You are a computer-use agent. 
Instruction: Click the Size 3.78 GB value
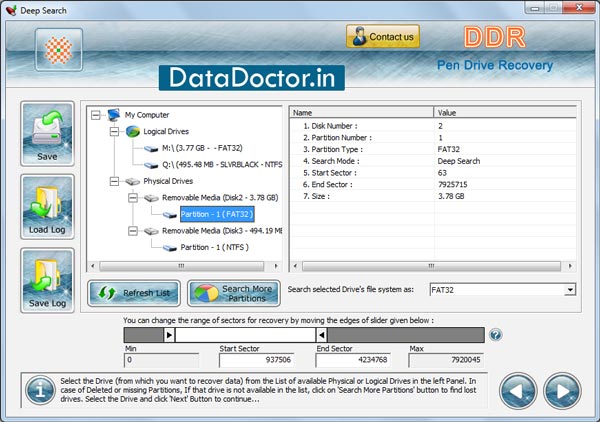[x=451, y=196]
